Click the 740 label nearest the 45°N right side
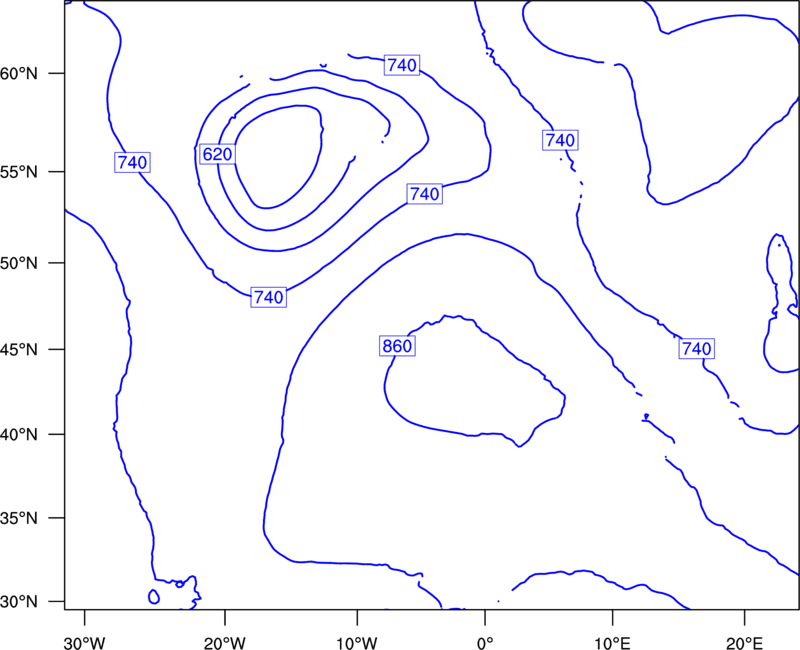 coord(696,348)
